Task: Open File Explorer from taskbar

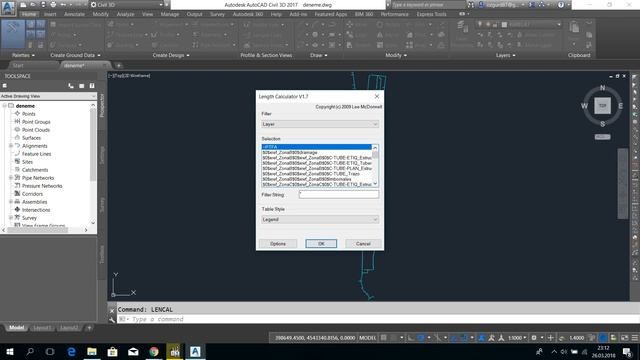Action: (x=92, y=351)
